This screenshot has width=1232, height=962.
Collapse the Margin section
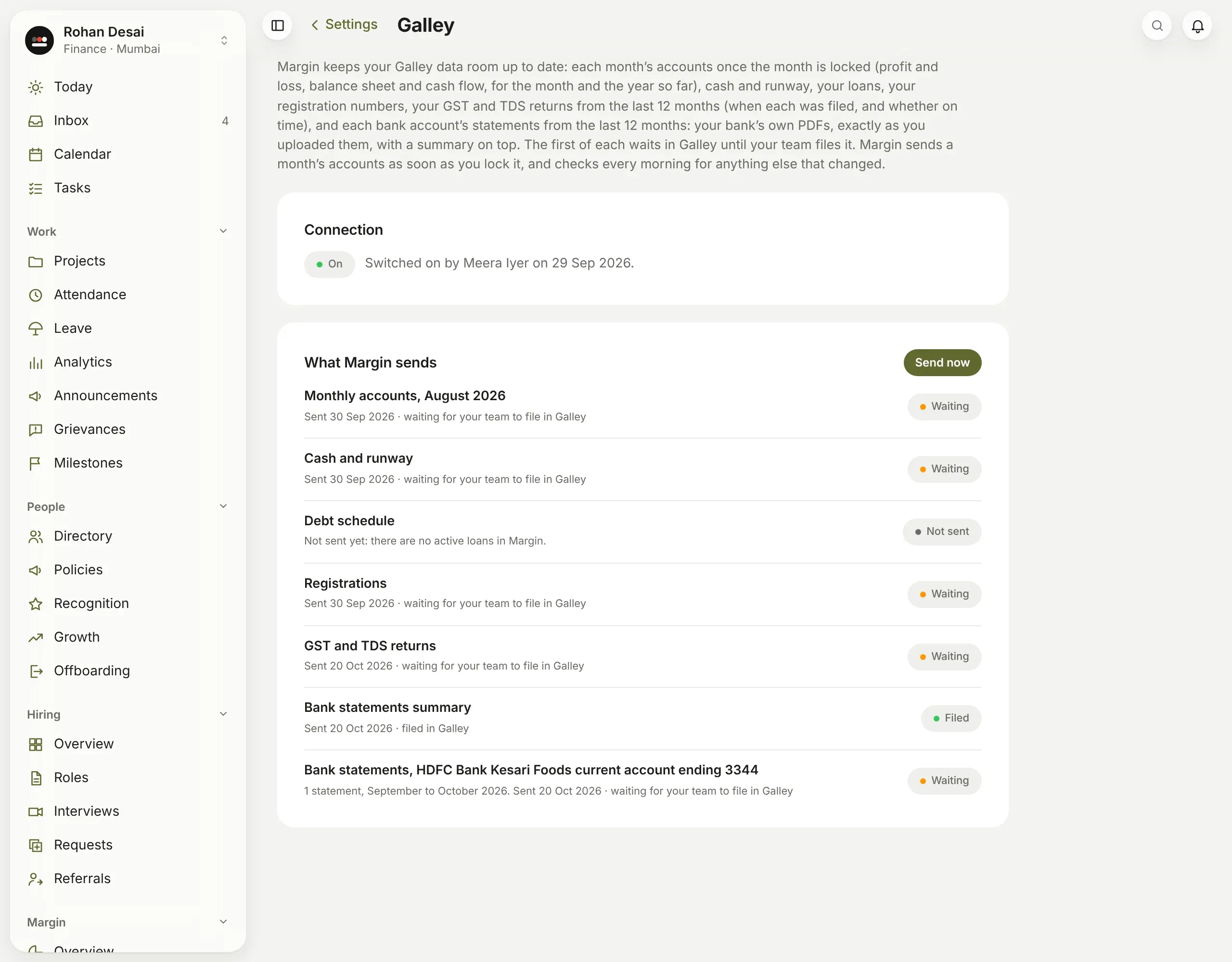coord(223,922)
